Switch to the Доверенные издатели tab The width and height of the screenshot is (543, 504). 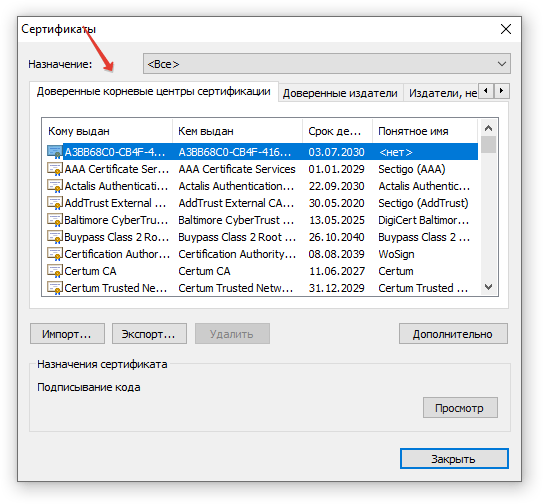[340, 93]
